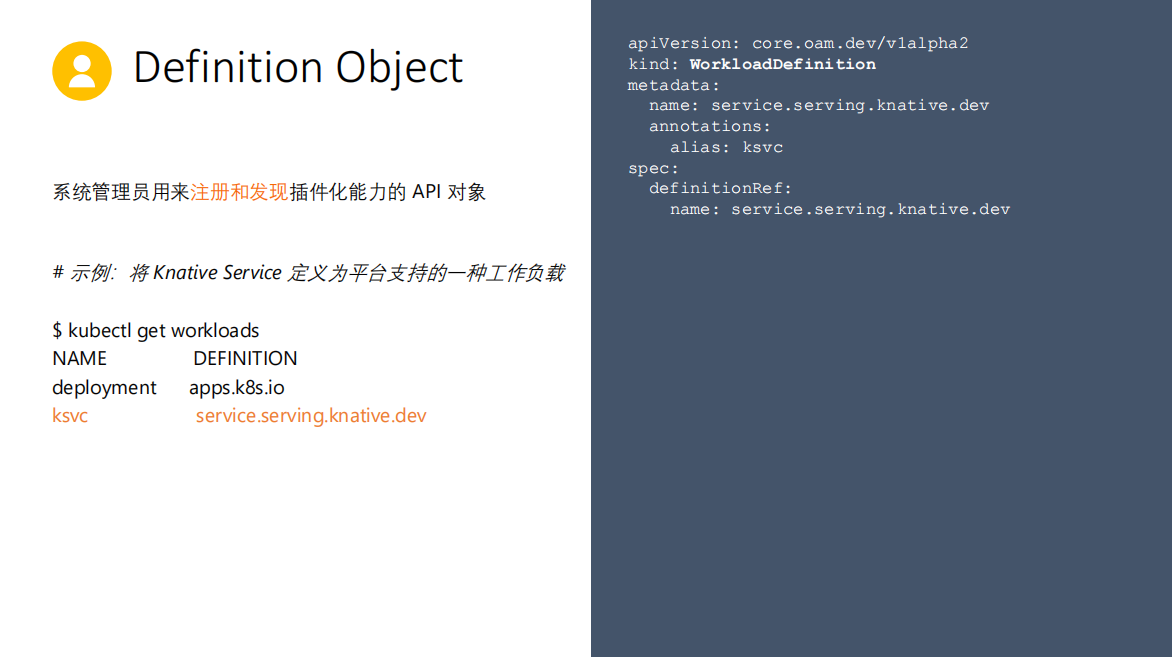Click the "definitionRef:" key in the YAML
The height and width of the screenshot is (657, 1172).
coord(720,188)
